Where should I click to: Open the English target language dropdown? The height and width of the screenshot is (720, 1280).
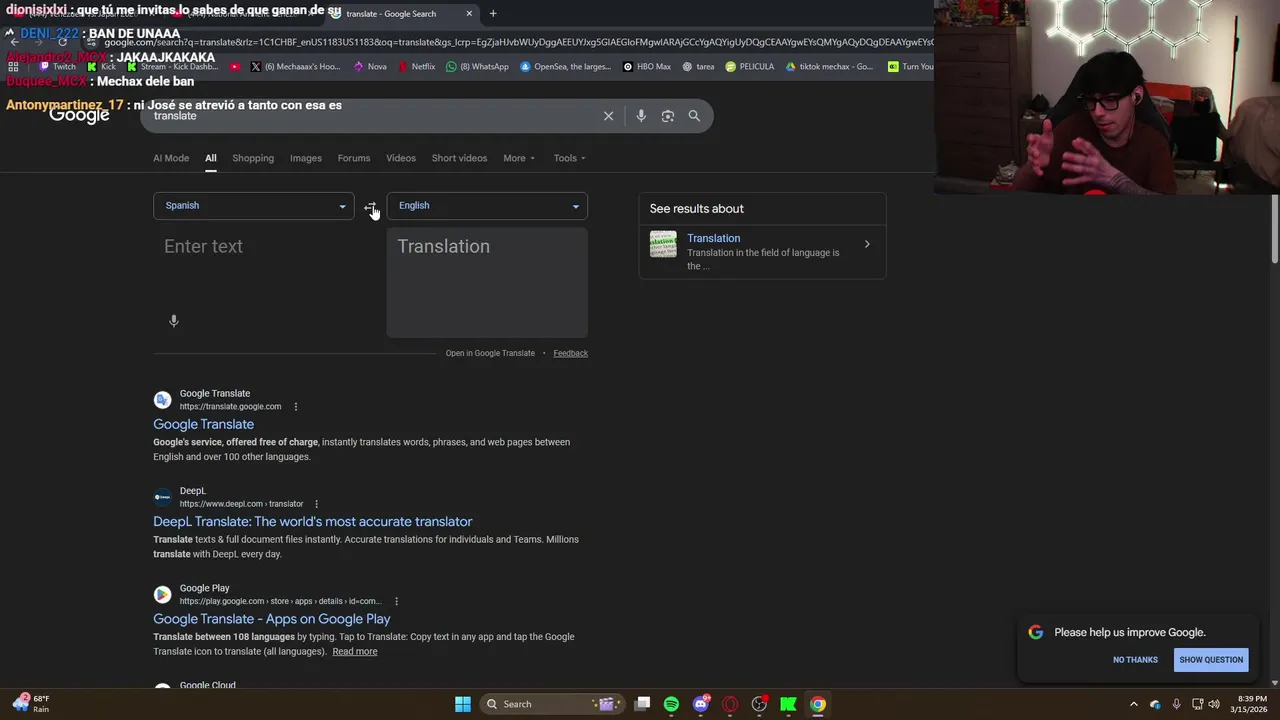(x=487, y=206)
